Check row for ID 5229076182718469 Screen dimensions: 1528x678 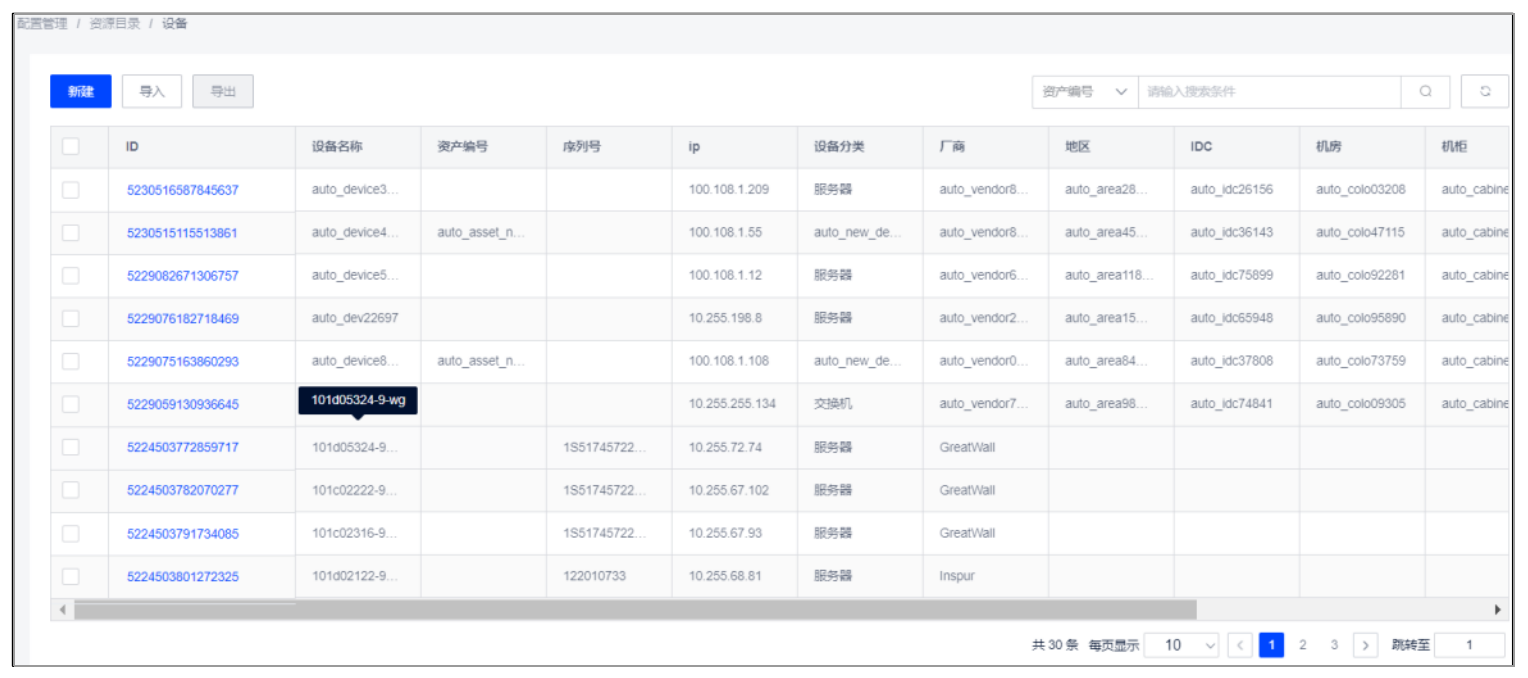70,318
